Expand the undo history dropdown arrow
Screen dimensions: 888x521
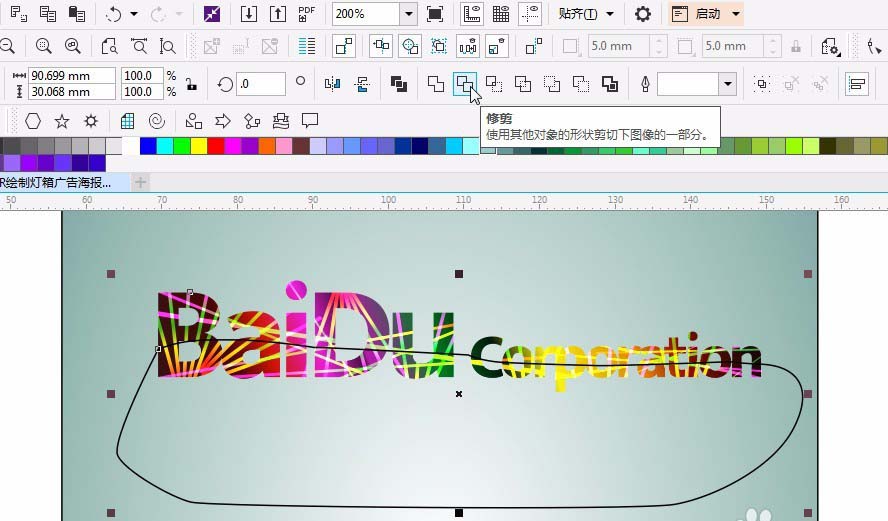click(x=134, y=14)
